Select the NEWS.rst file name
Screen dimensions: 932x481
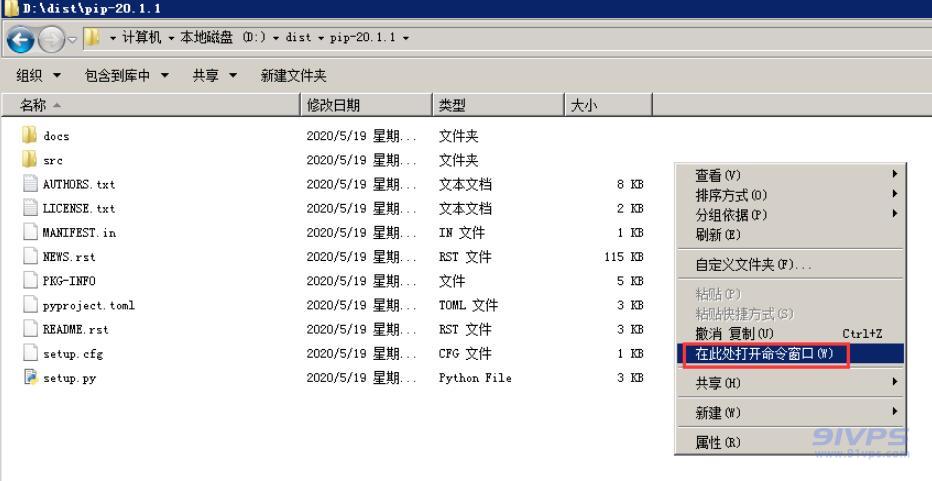tap(69, 257)
